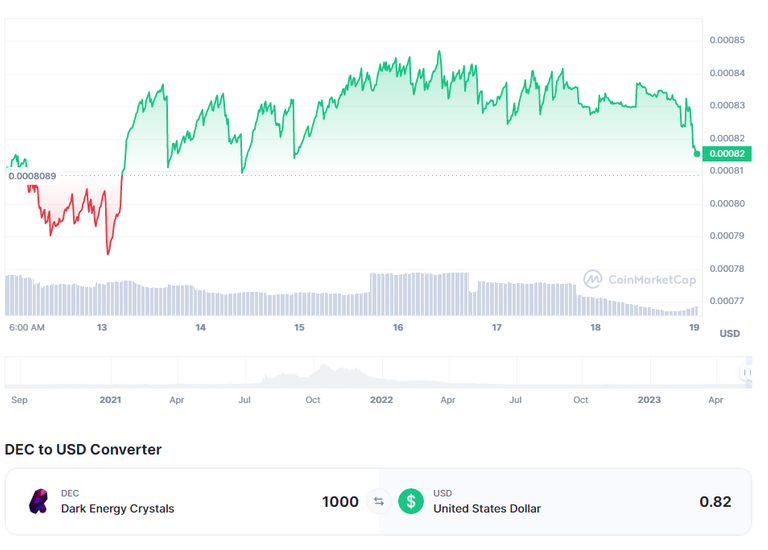Screen dimensions: 768x550
Task: Click the 1000 DEC amount input field
Action: pyautogui.click(x=340, y=502)
